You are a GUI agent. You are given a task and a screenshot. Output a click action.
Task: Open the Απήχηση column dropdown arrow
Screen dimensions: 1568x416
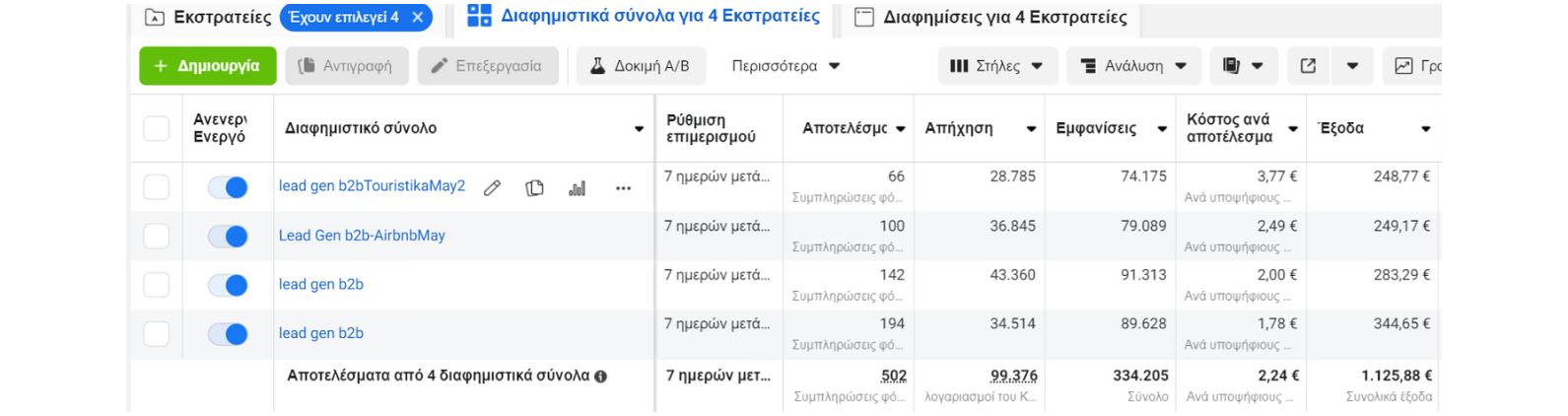(1031, 129)
